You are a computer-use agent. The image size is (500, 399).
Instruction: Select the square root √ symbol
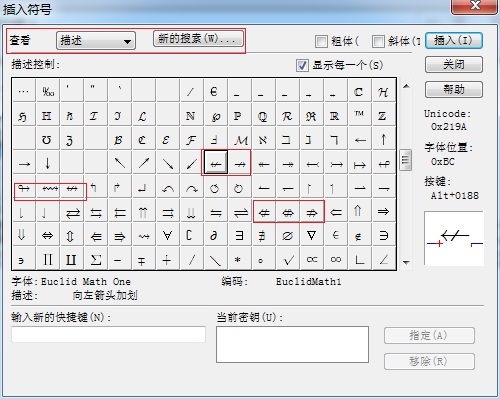coord(287,259)
